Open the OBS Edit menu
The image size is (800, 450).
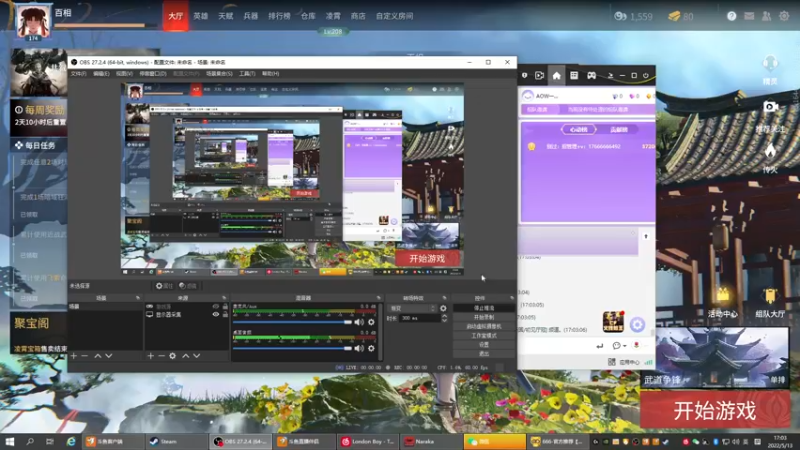(101, 73)
